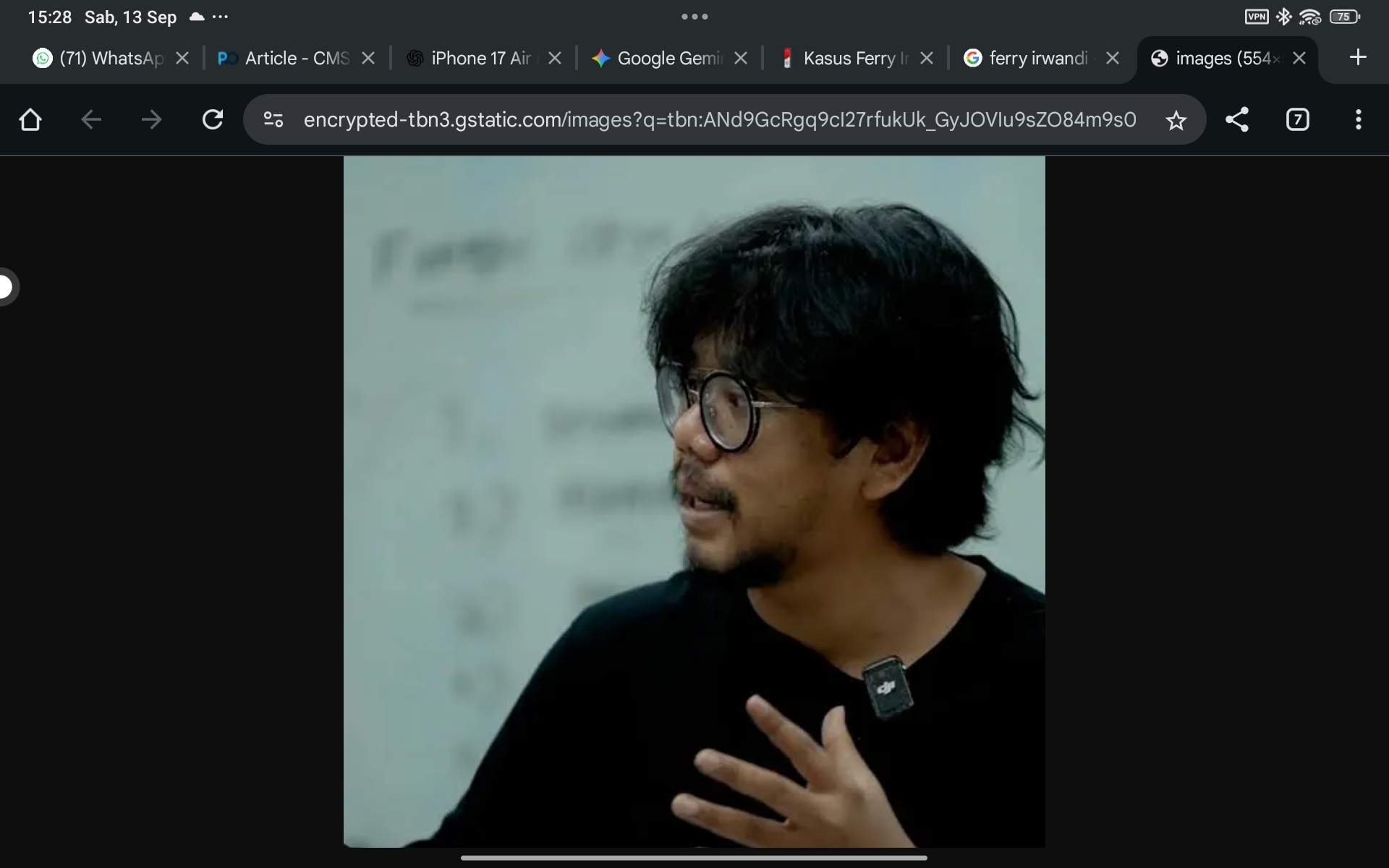The image size is (1389, 868).
Task: Tap the three-dot handle at top center
Action: (x=694, y=17)
